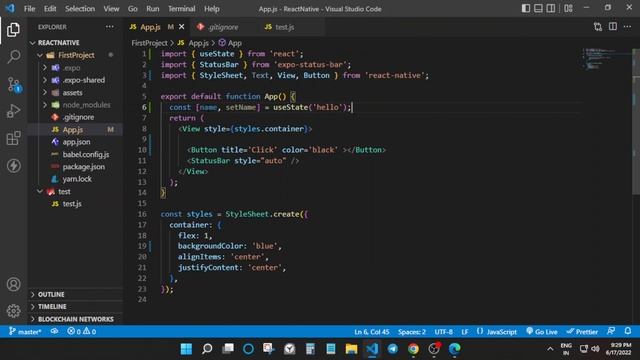Image resolution: width=640 pixels, height=360 pixels.
Task: Open Microsoft Edge from the taskbar
Action: 454,349
